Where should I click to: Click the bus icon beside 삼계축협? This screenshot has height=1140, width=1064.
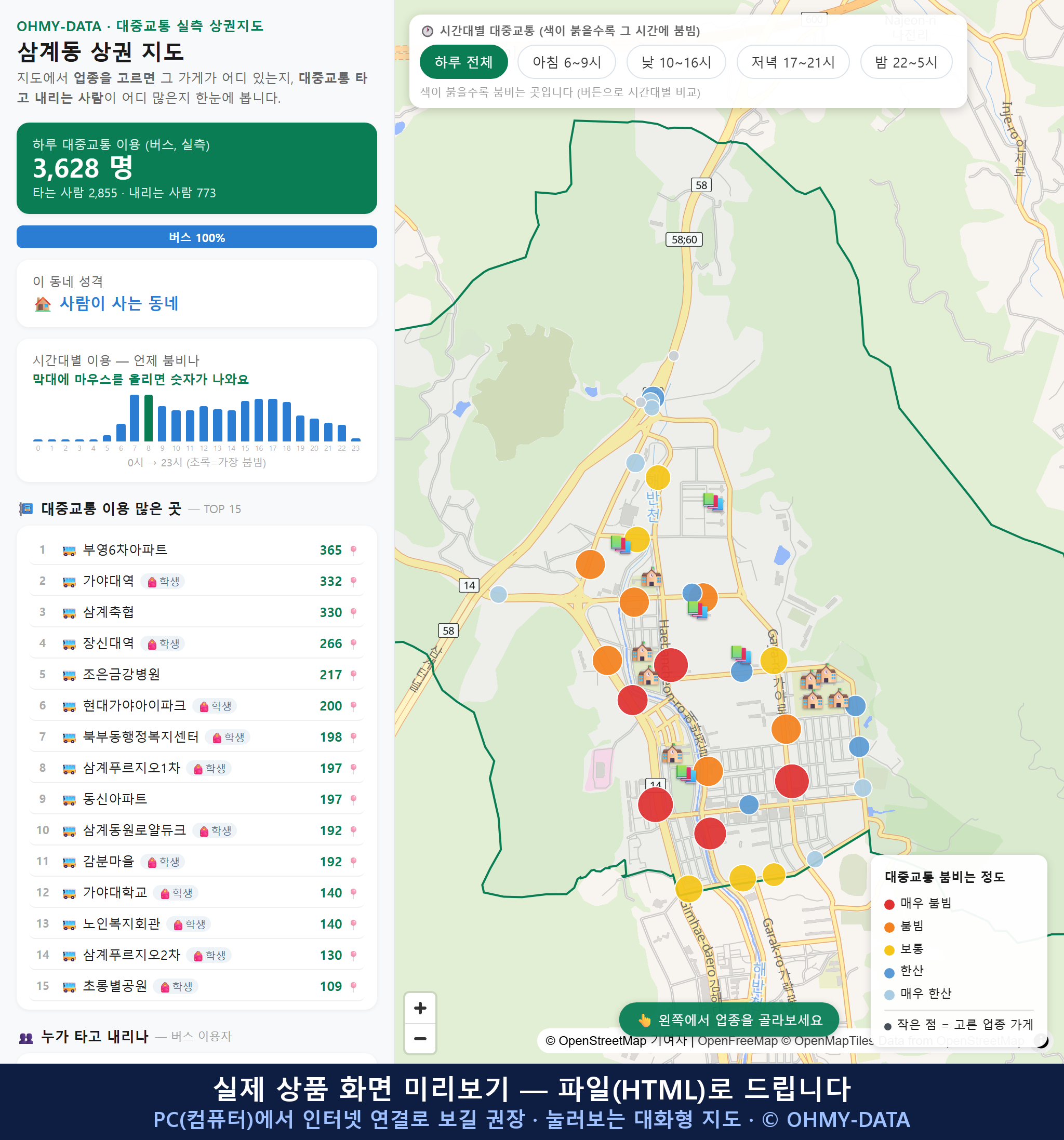pos(69,613)
